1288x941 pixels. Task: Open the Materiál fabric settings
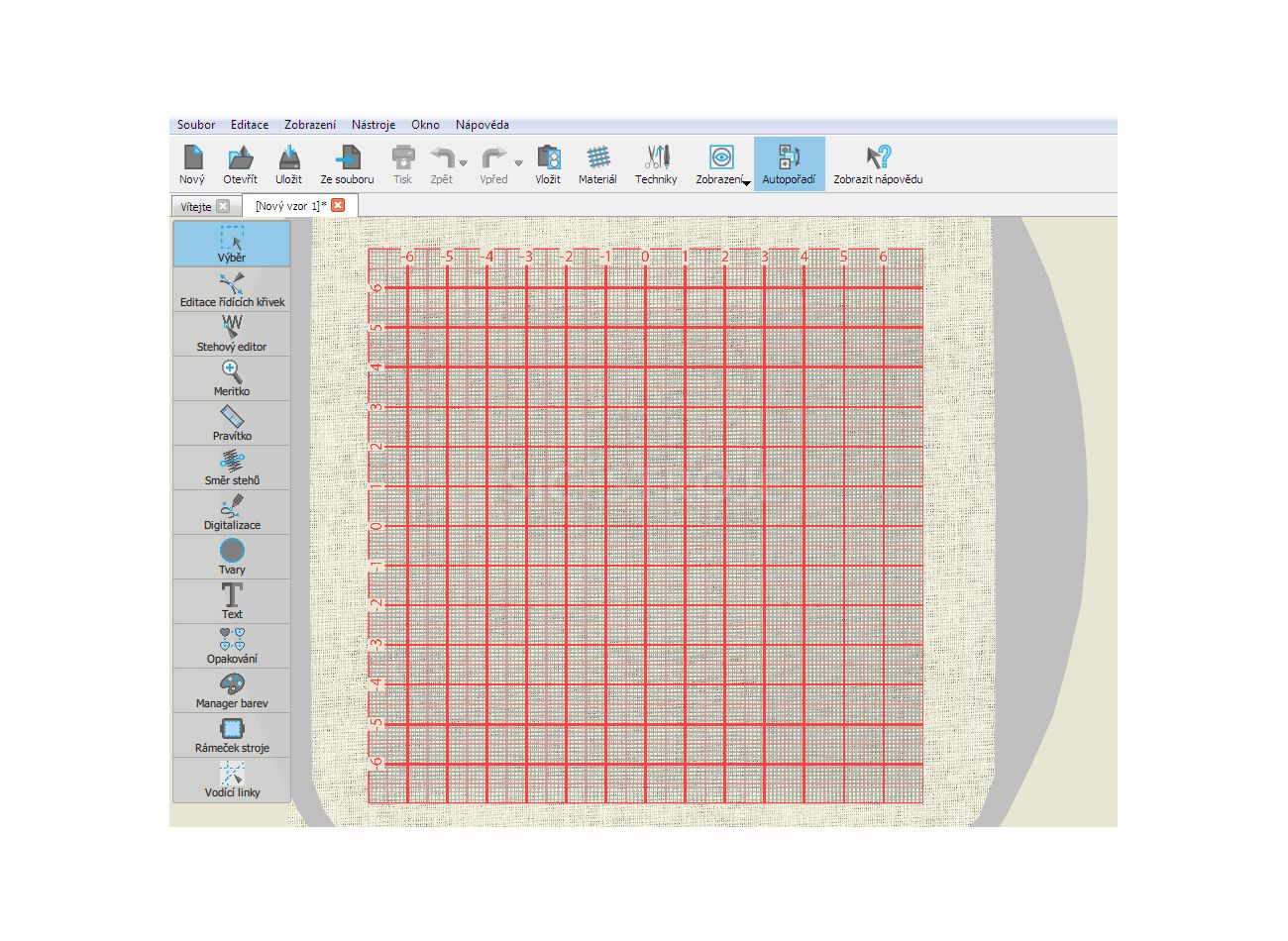tap(597, 164)
